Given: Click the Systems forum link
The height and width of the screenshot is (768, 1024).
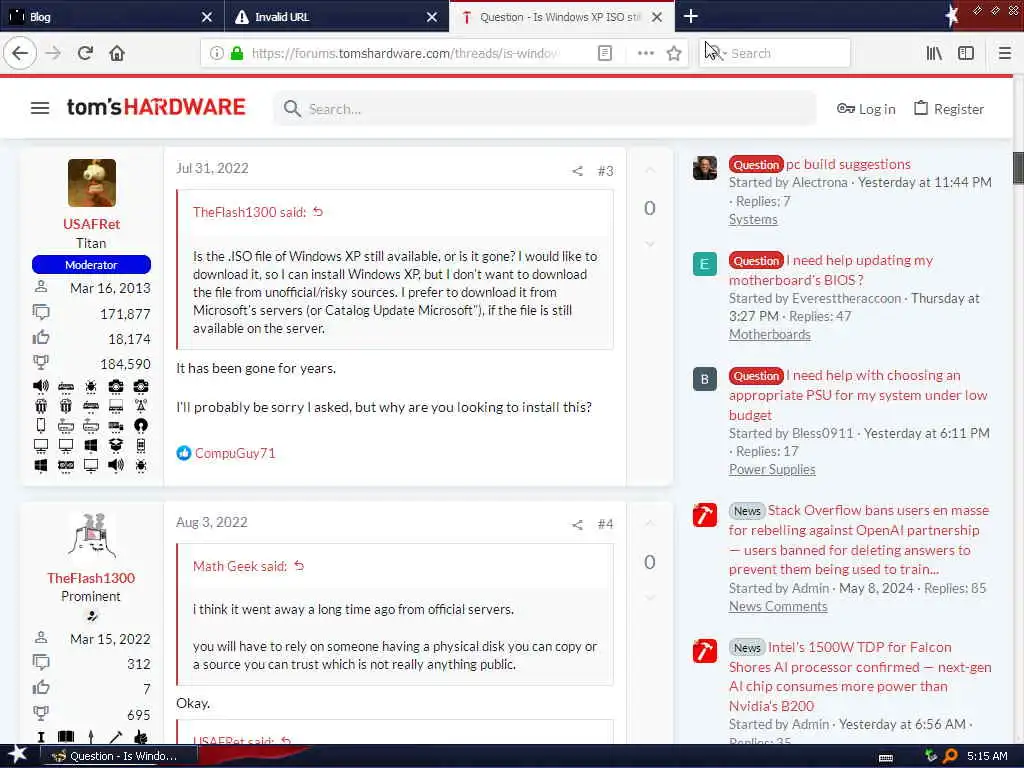Looking at the screenshot, I should coord(753,219).
